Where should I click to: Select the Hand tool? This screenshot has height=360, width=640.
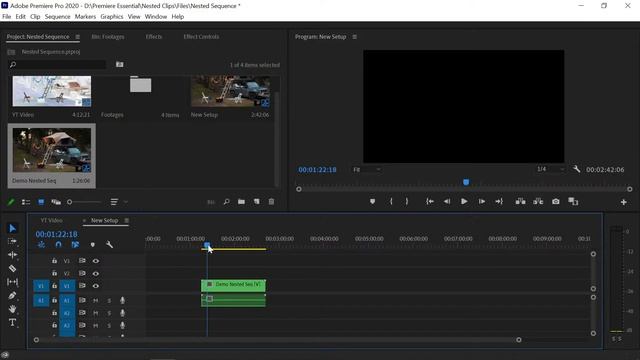tap(13, 309)
